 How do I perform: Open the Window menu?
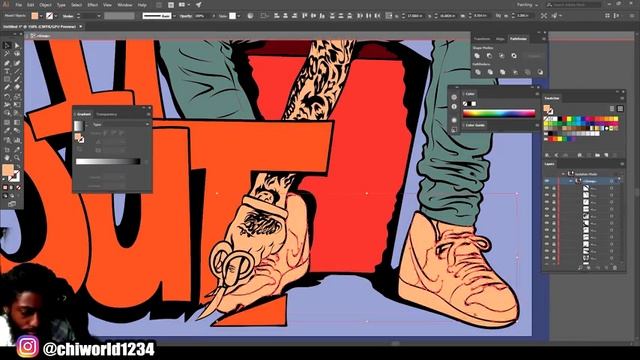124,5
